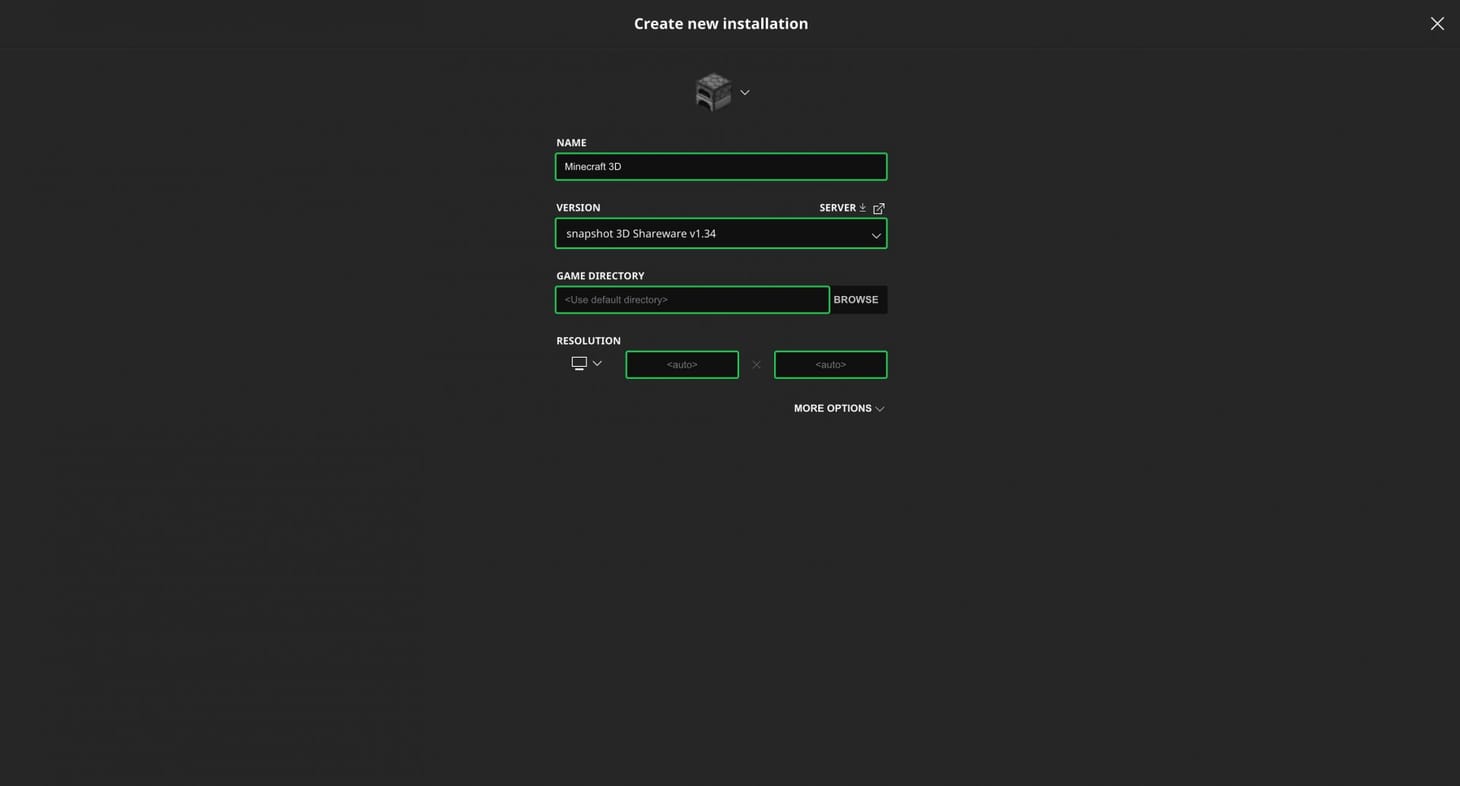The height and width of the screenshot is (786, 1460).
Task: Click the grass block thumbnail above the form
Action: click(x=711, y=90)
